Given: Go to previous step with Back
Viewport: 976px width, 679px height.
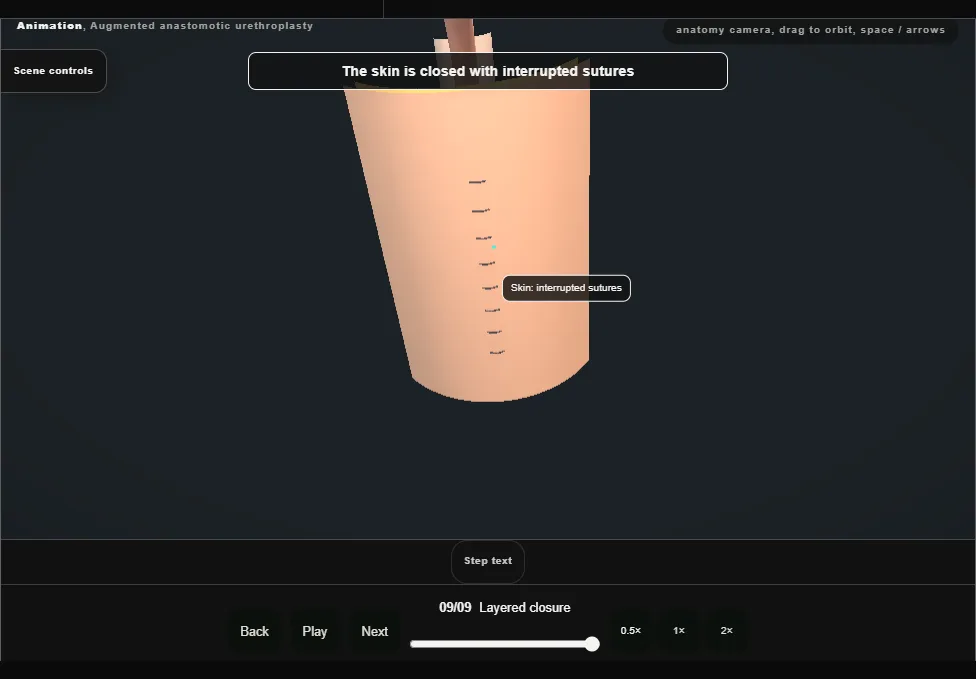Looking at the screenshot, I should [x=255, y=631].
